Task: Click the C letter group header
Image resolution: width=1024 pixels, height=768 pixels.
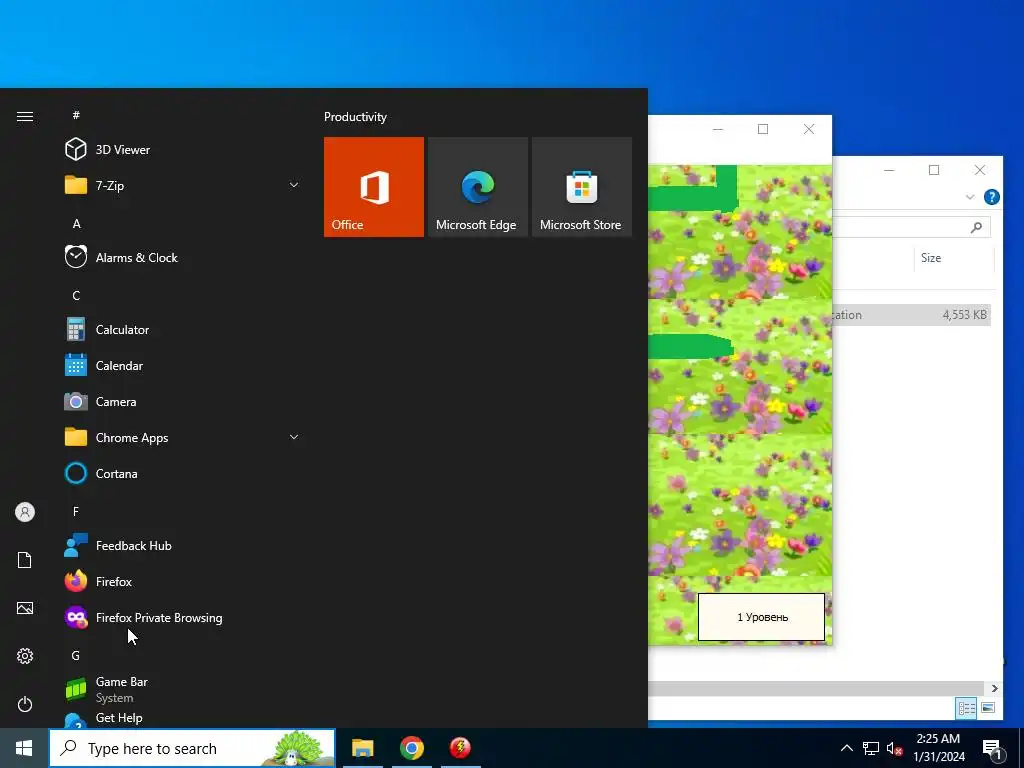Action: pyautogui.click(x=76, y=295)
